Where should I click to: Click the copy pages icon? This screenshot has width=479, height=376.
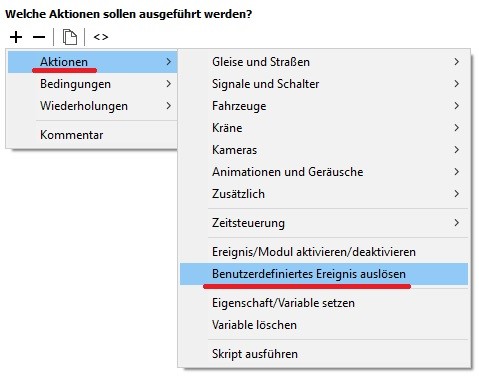(x=70, y=37)
